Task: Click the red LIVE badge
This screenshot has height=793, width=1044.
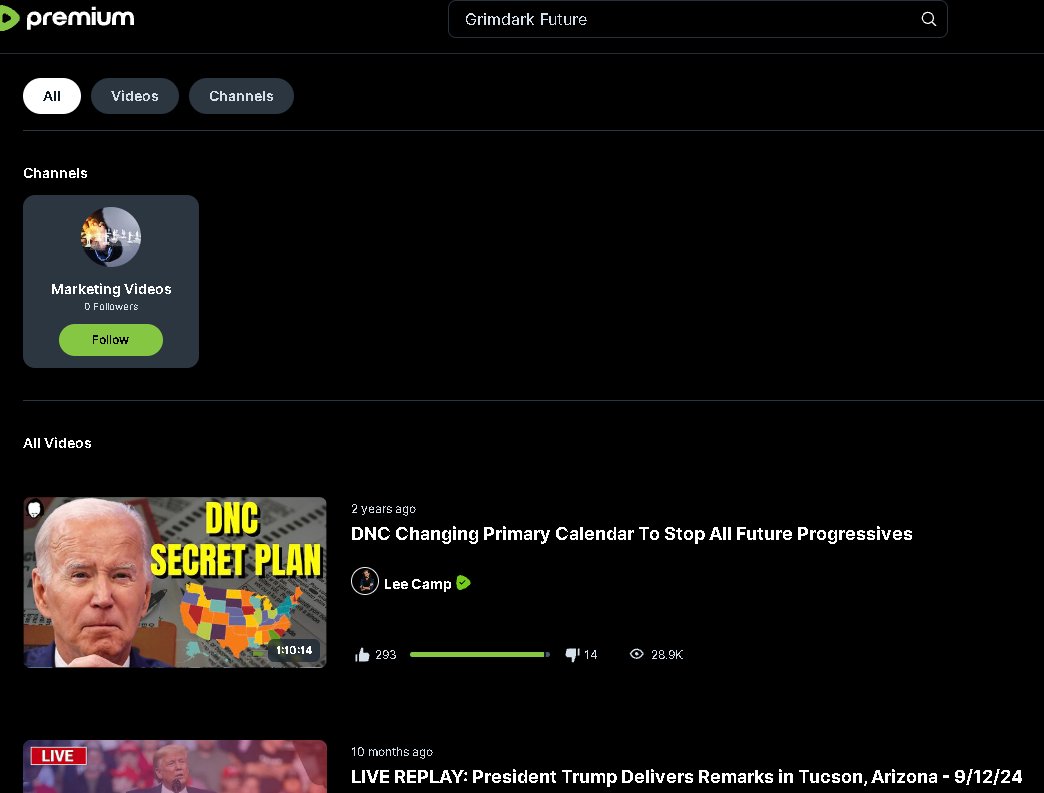Action: (x=59, y=756)
